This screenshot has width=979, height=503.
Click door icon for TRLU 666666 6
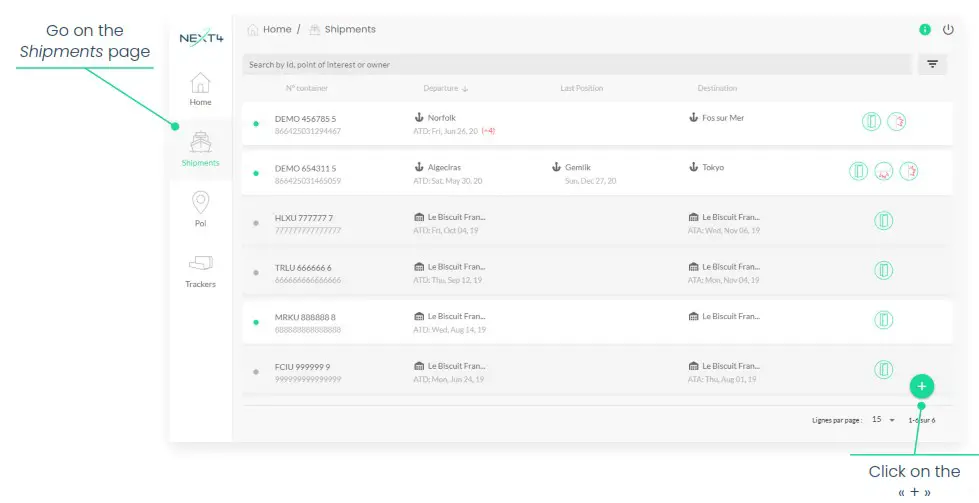click(x=883, y=270)
